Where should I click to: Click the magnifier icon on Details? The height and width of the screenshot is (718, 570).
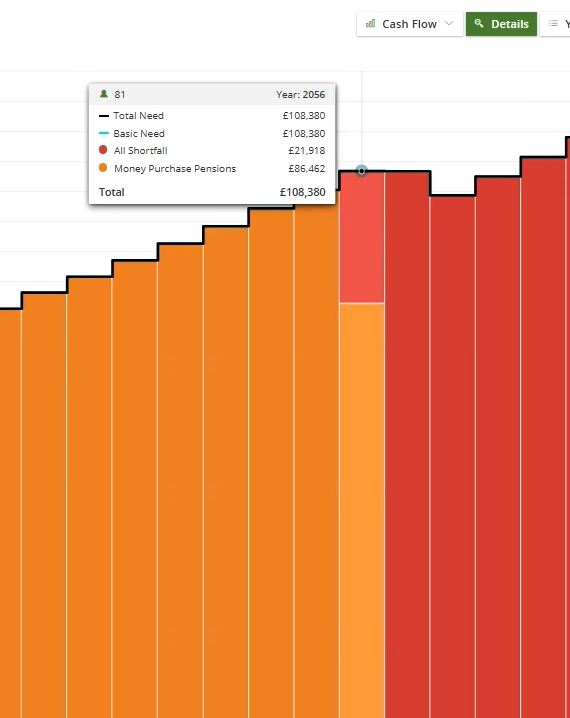479,23
